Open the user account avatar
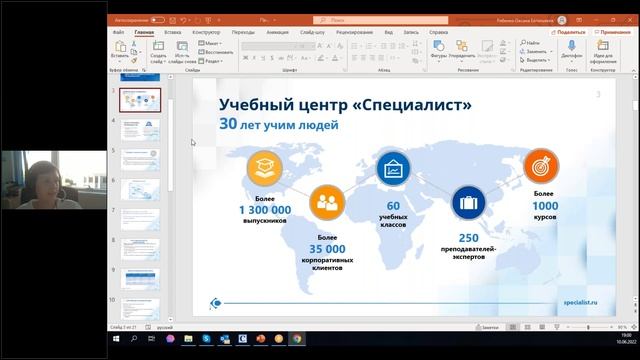Screen dimensions: 640x360 pos(562,20)
